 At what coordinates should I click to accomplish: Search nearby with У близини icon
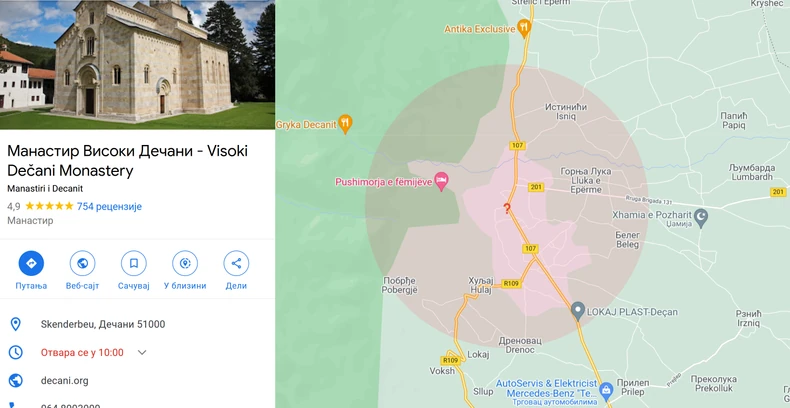[x=185, y=263]
